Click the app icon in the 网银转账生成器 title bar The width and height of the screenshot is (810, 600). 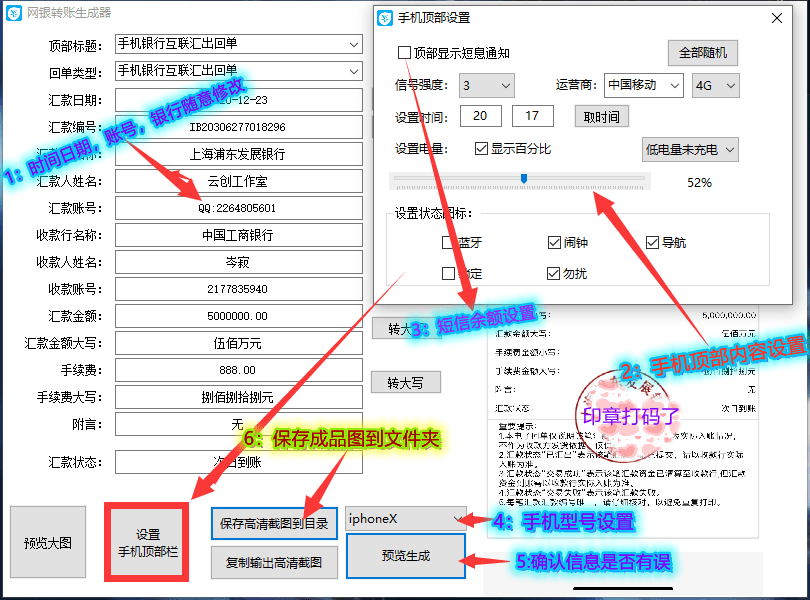click(13, 13)
